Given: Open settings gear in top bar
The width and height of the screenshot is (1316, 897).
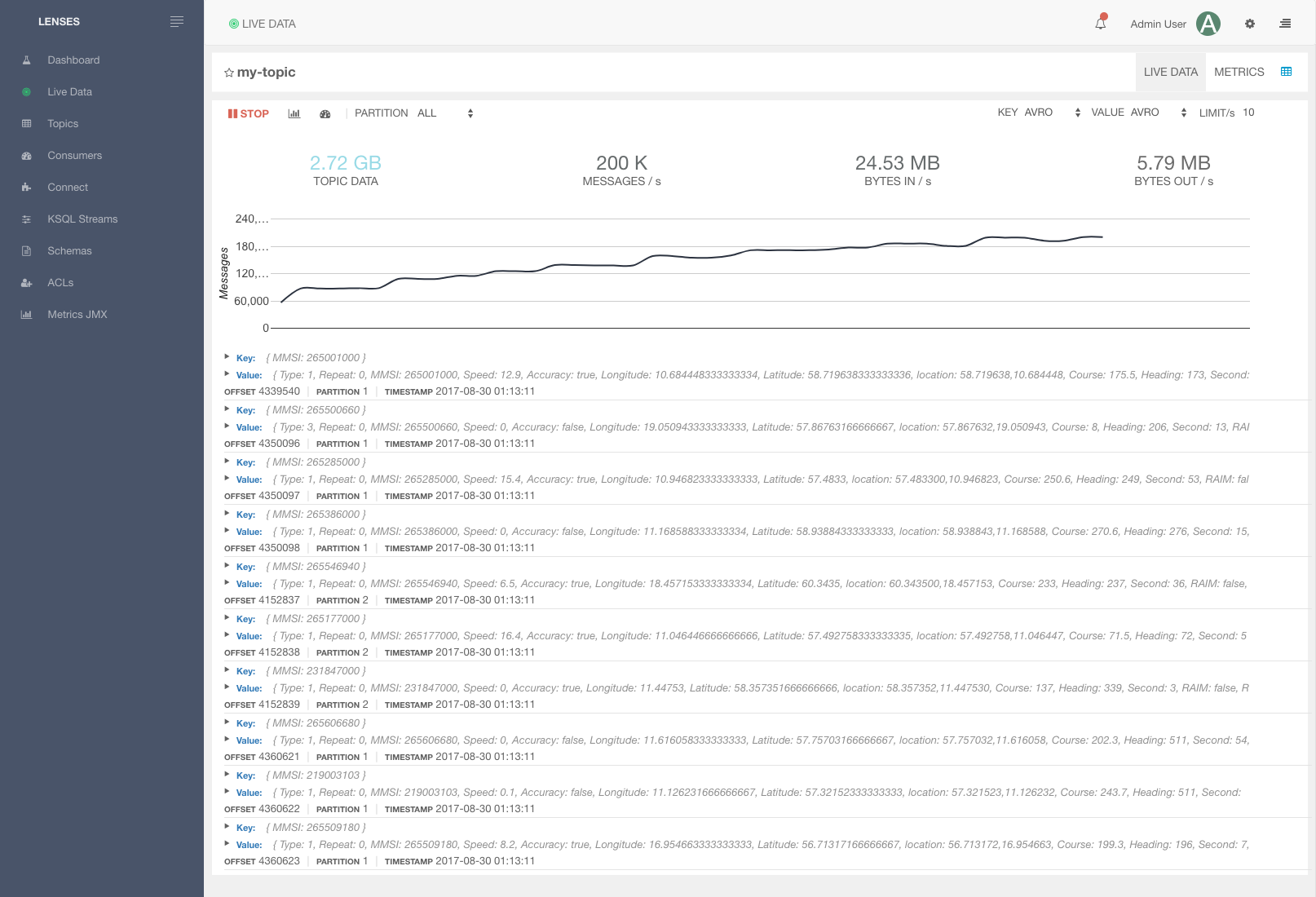Looking at the screenshot, I should point(1250,24).
